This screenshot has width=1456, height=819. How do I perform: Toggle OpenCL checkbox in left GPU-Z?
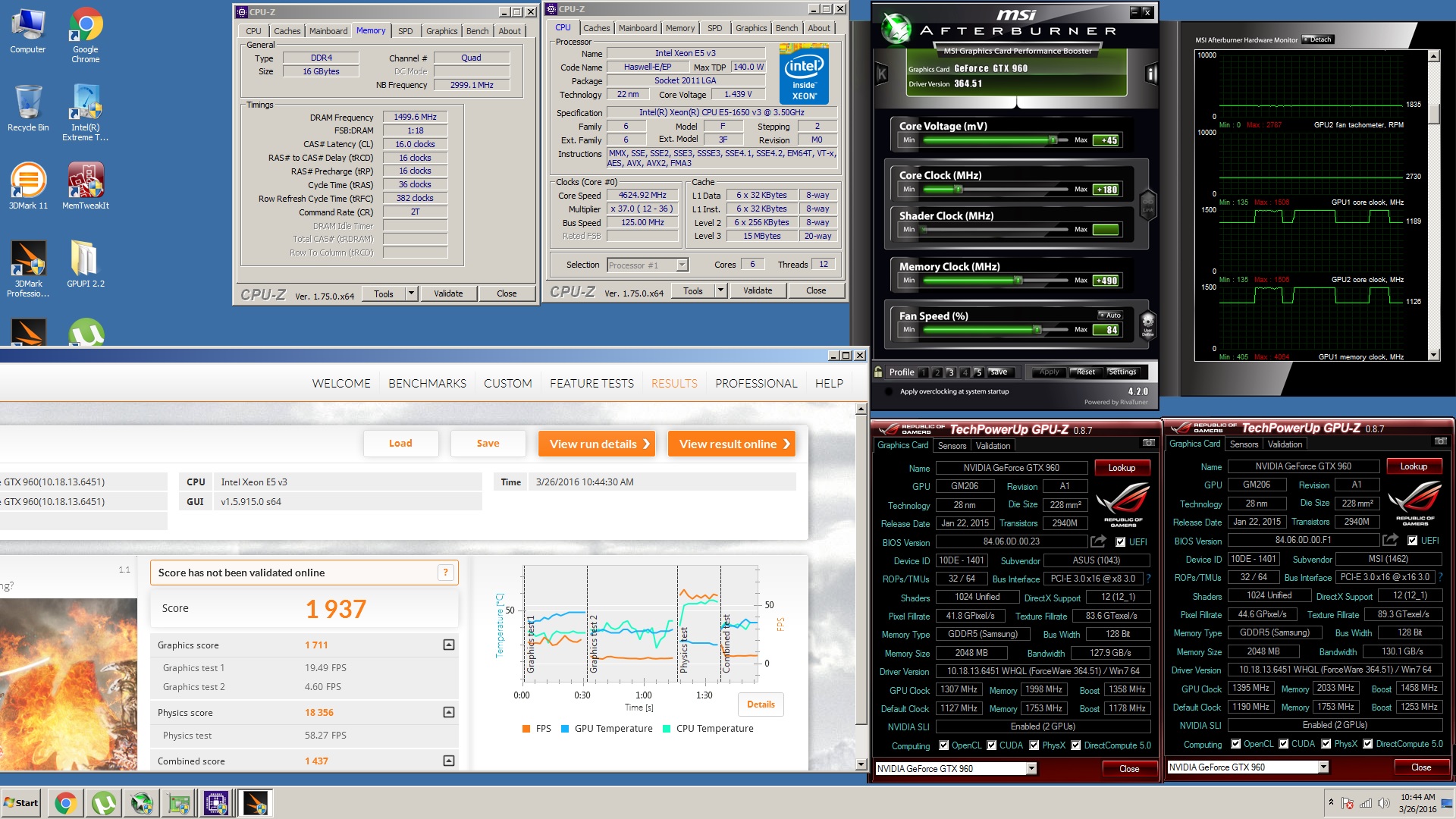point(944,745)
